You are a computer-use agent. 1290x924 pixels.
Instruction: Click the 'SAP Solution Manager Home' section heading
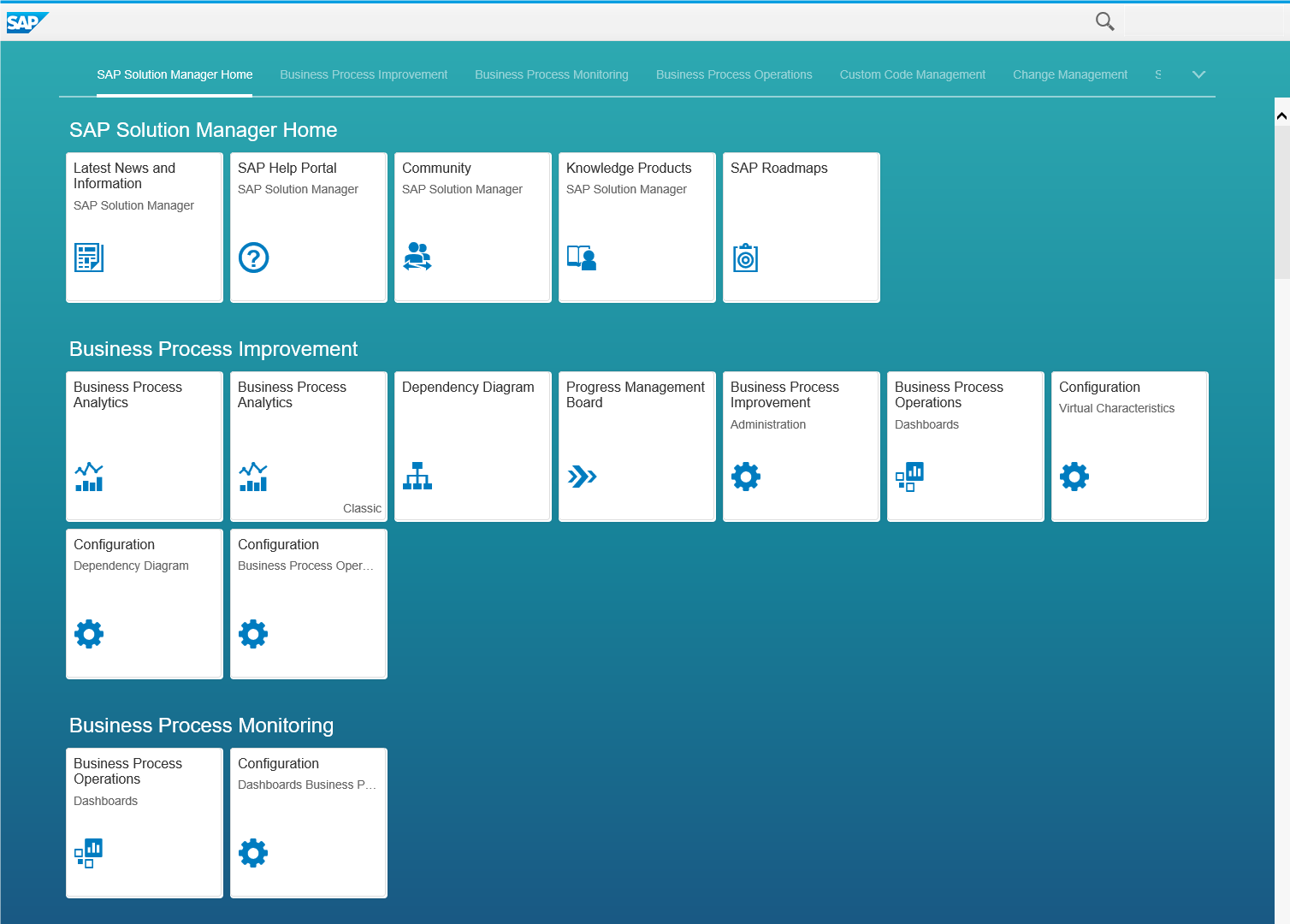click(x=203, y=130)
